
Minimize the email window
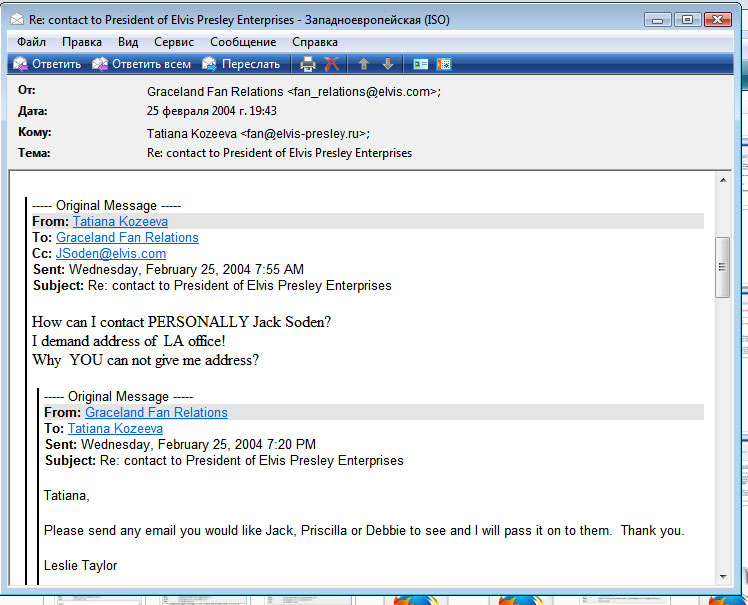click(657, 20)
